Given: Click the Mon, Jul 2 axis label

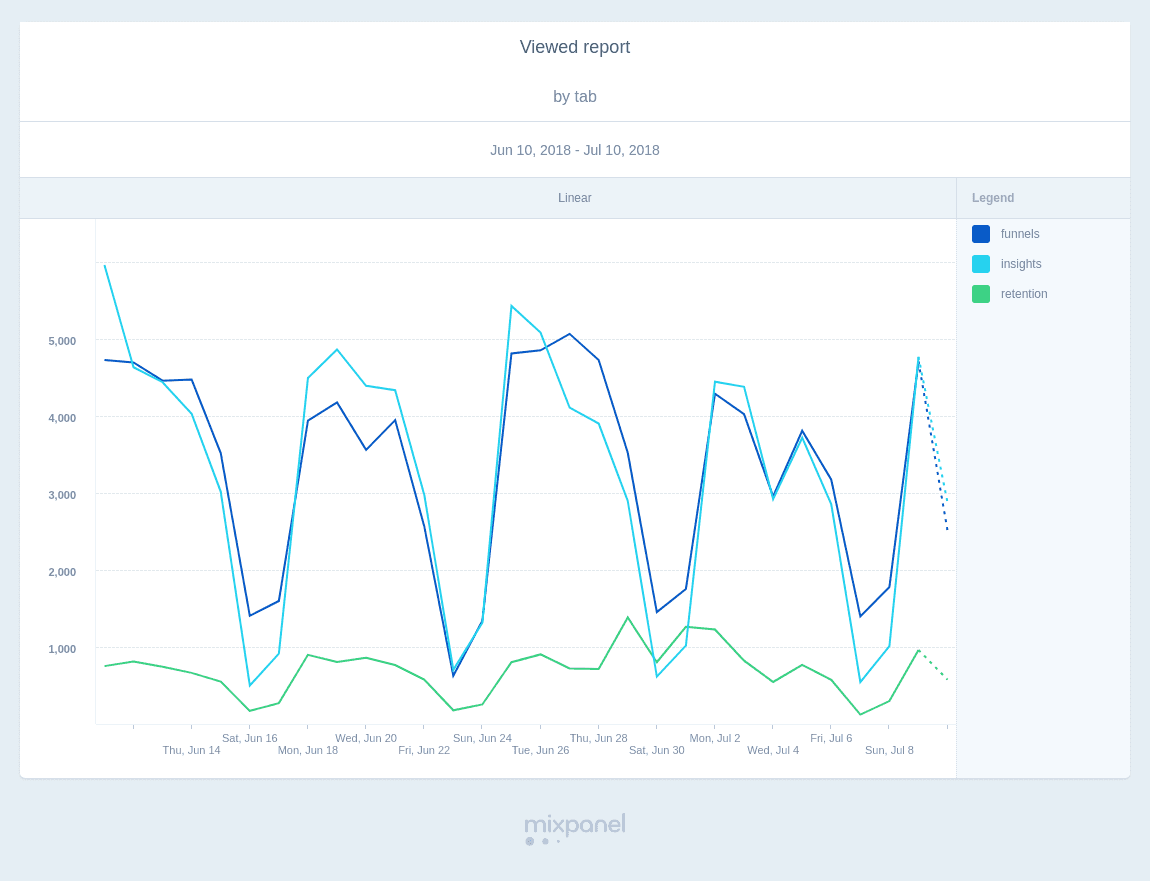Looking at the screenshot, I should [x=715, y=738].
